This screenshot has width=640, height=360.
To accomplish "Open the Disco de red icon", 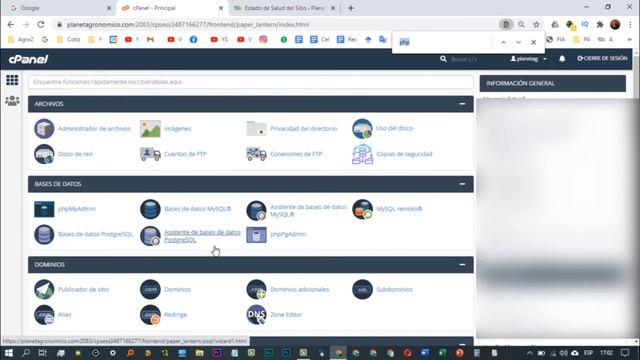I will point(44,154).
